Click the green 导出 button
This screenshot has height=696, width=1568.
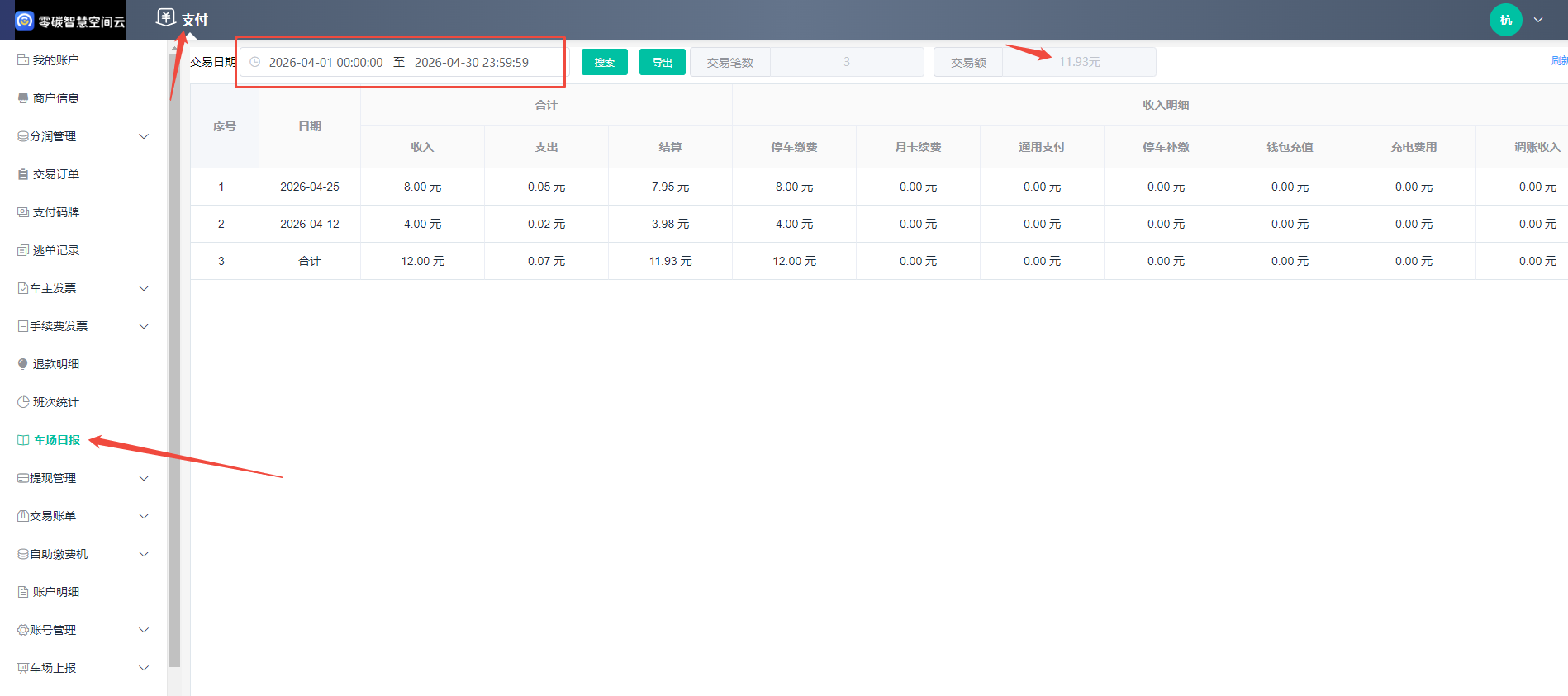point(663,62)
